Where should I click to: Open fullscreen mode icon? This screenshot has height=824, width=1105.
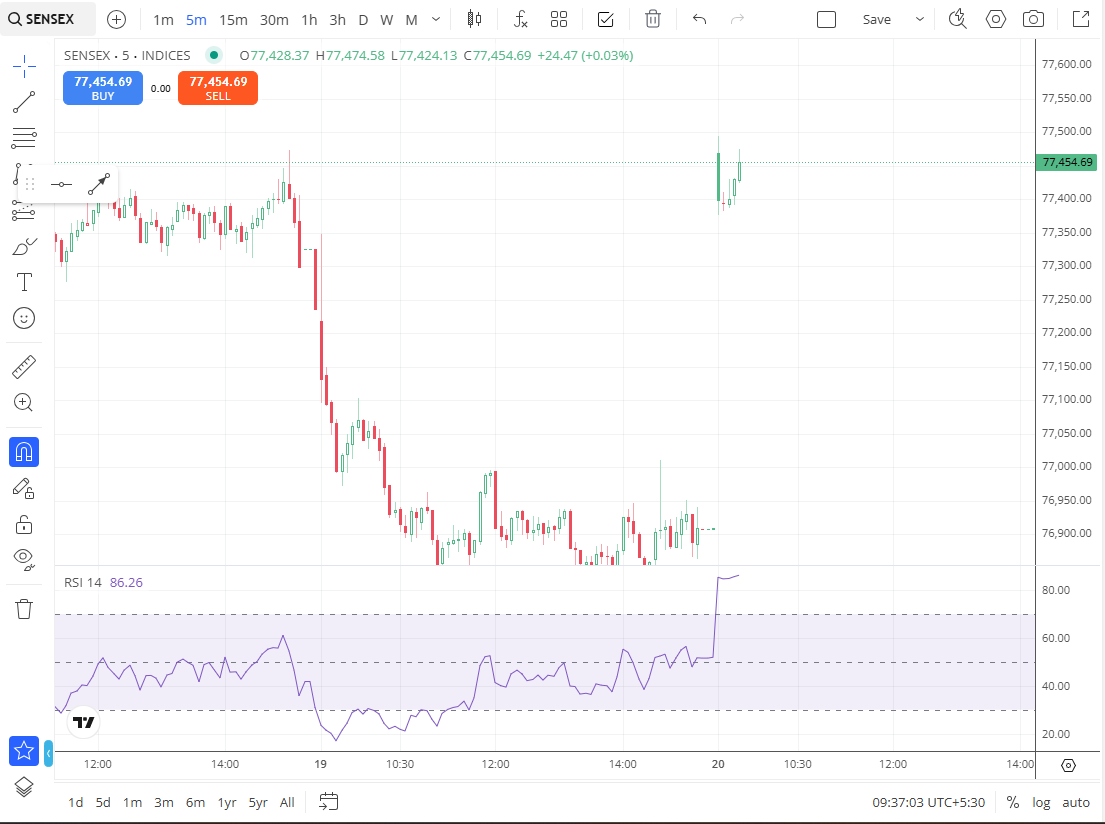tap(1081, 19)
